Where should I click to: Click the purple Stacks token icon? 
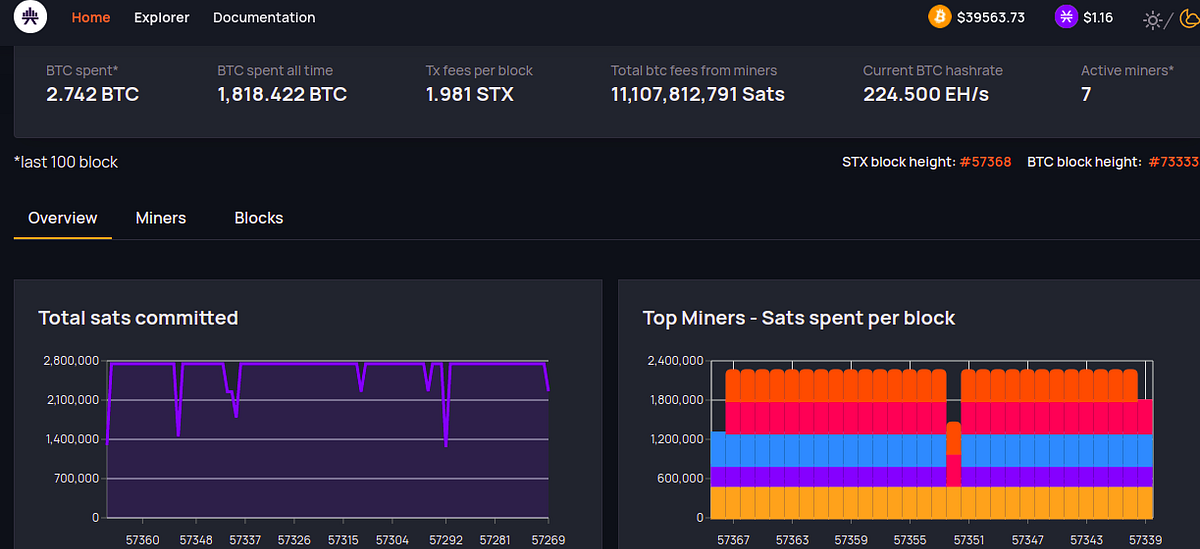coord(1066,17)
